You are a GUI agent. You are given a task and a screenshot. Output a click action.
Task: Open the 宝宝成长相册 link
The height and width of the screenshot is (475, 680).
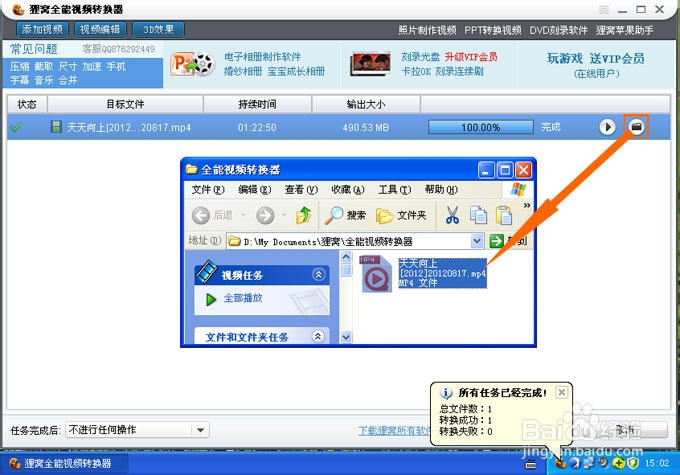tap(296, 71)
